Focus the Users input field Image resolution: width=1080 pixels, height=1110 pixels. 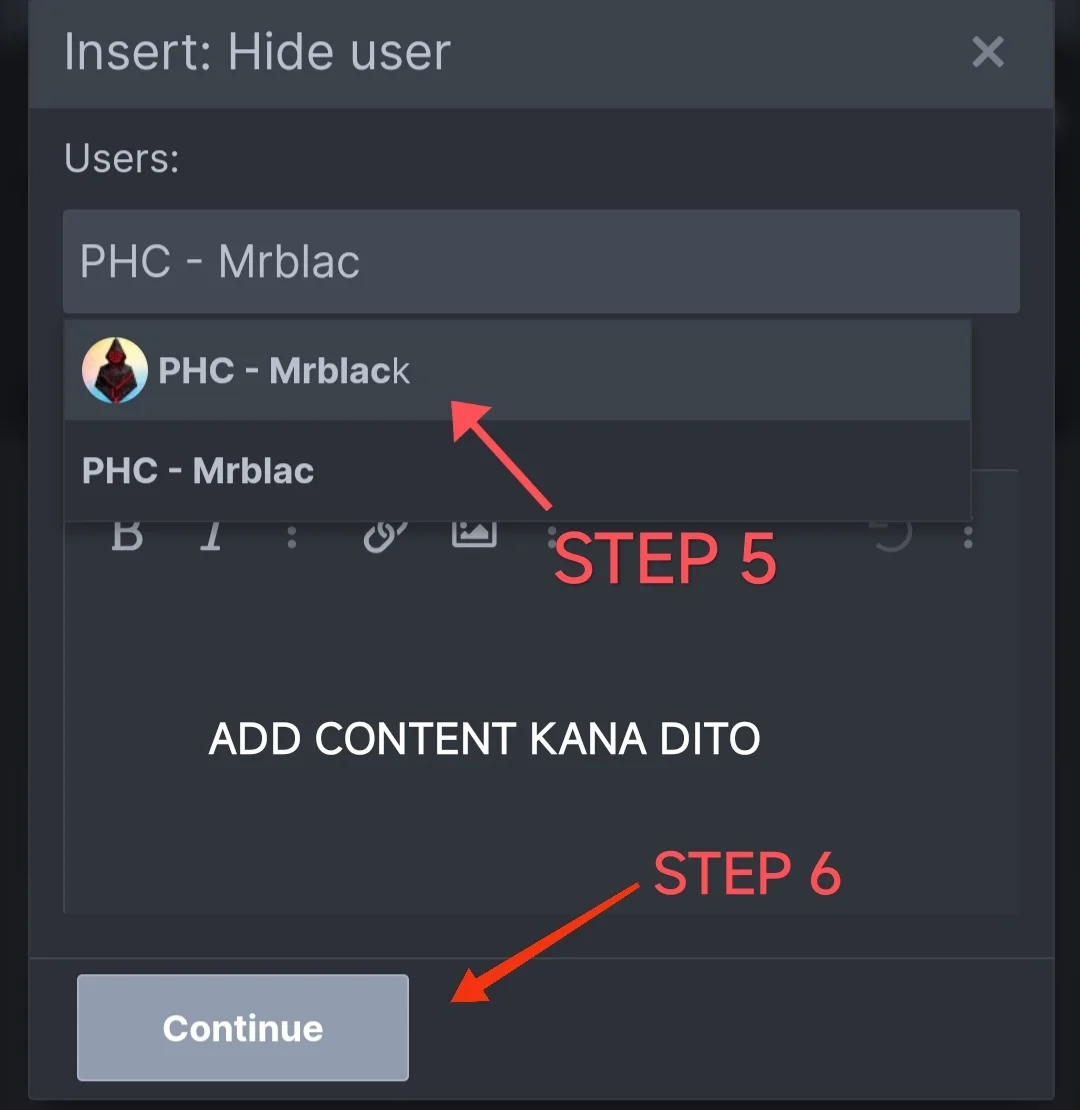[x=541, y=261]
